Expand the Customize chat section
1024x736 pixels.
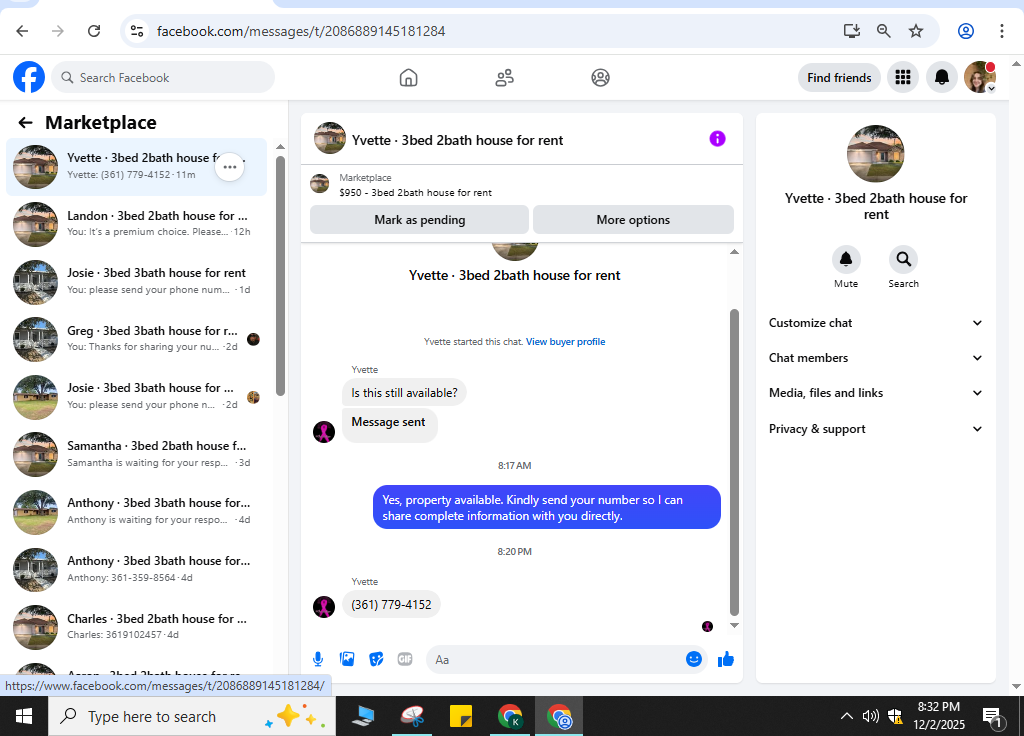point(875,323)
